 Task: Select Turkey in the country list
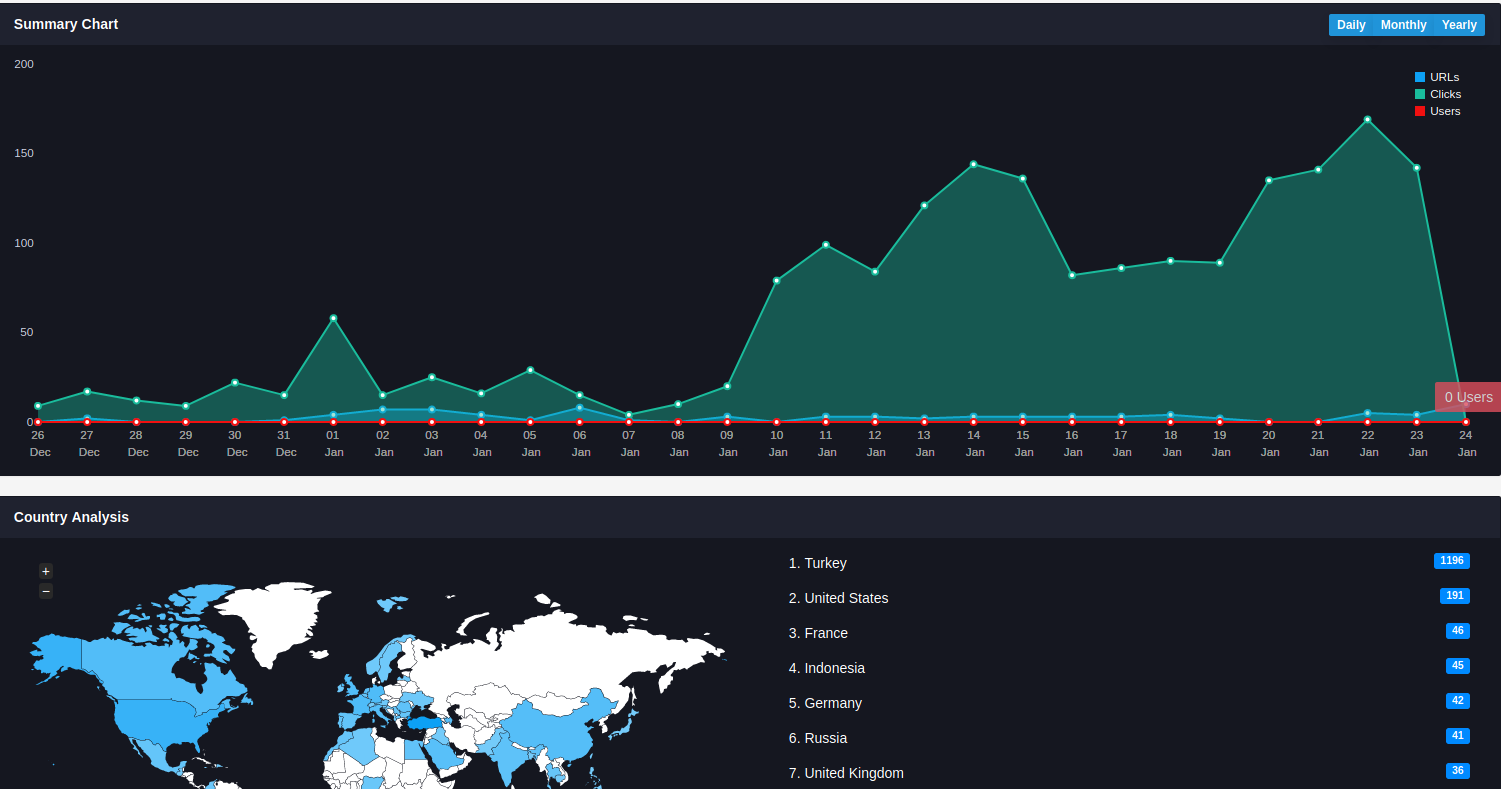(825, 563)
